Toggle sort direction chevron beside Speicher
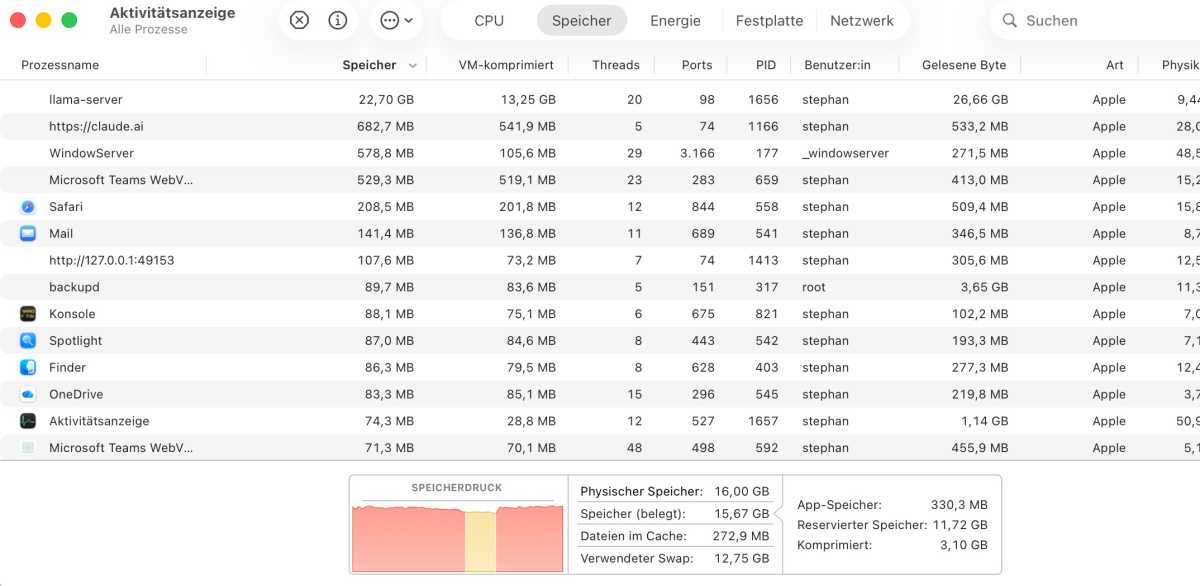This screenshot has height=586, width=1200. (412, 65)
